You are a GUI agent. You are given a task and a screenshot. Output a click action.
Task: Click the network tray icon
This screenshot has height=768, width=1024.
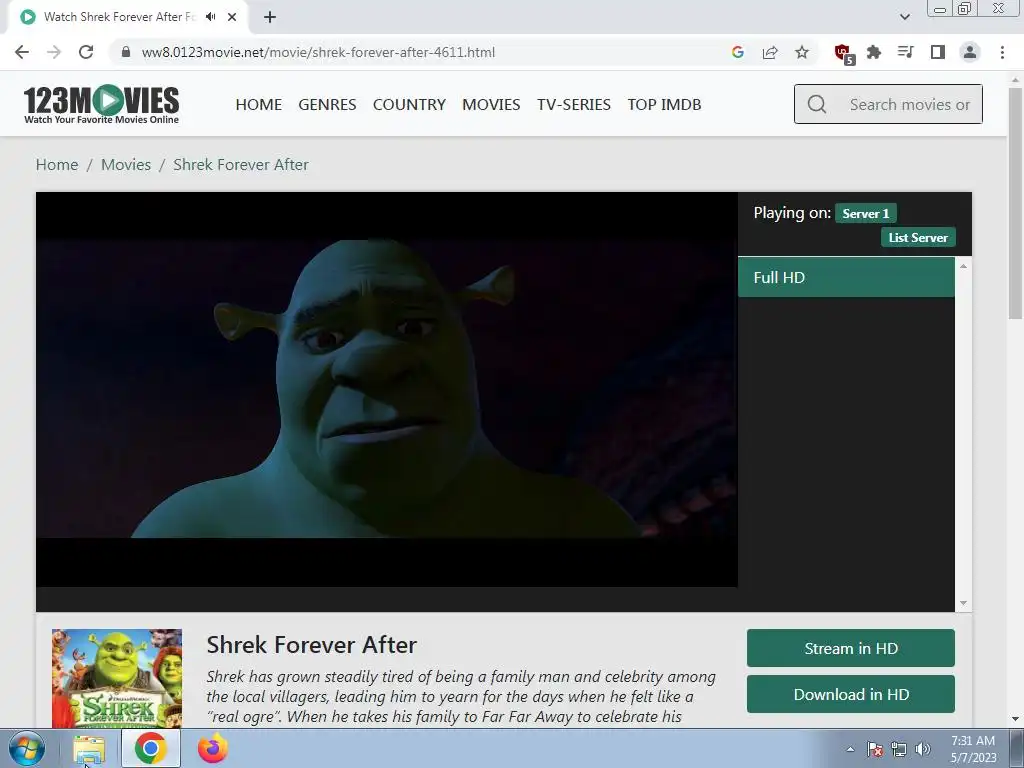pos(899,749)
